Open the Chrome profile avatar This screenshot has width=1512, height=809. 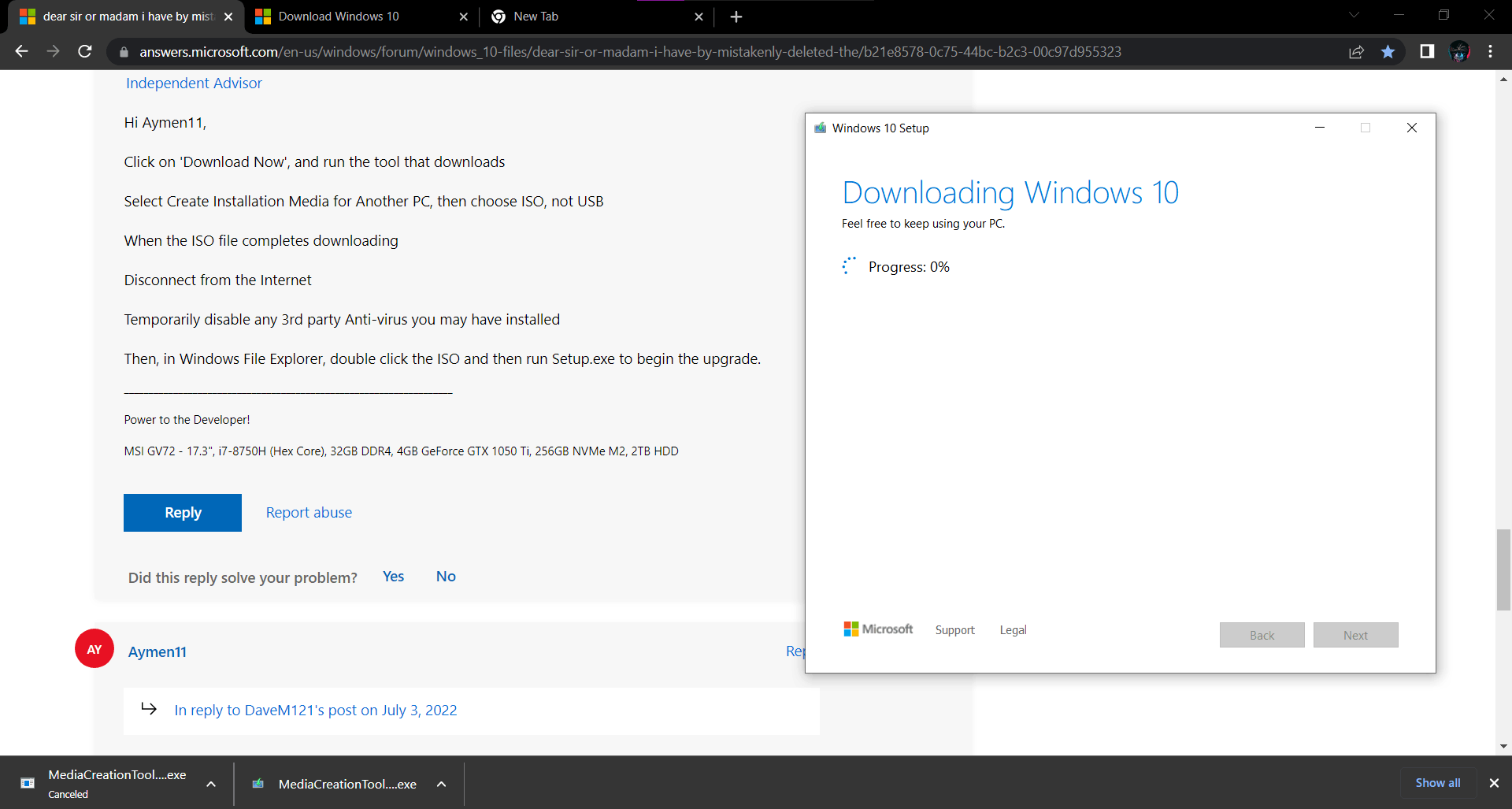tap(1459, 51)
